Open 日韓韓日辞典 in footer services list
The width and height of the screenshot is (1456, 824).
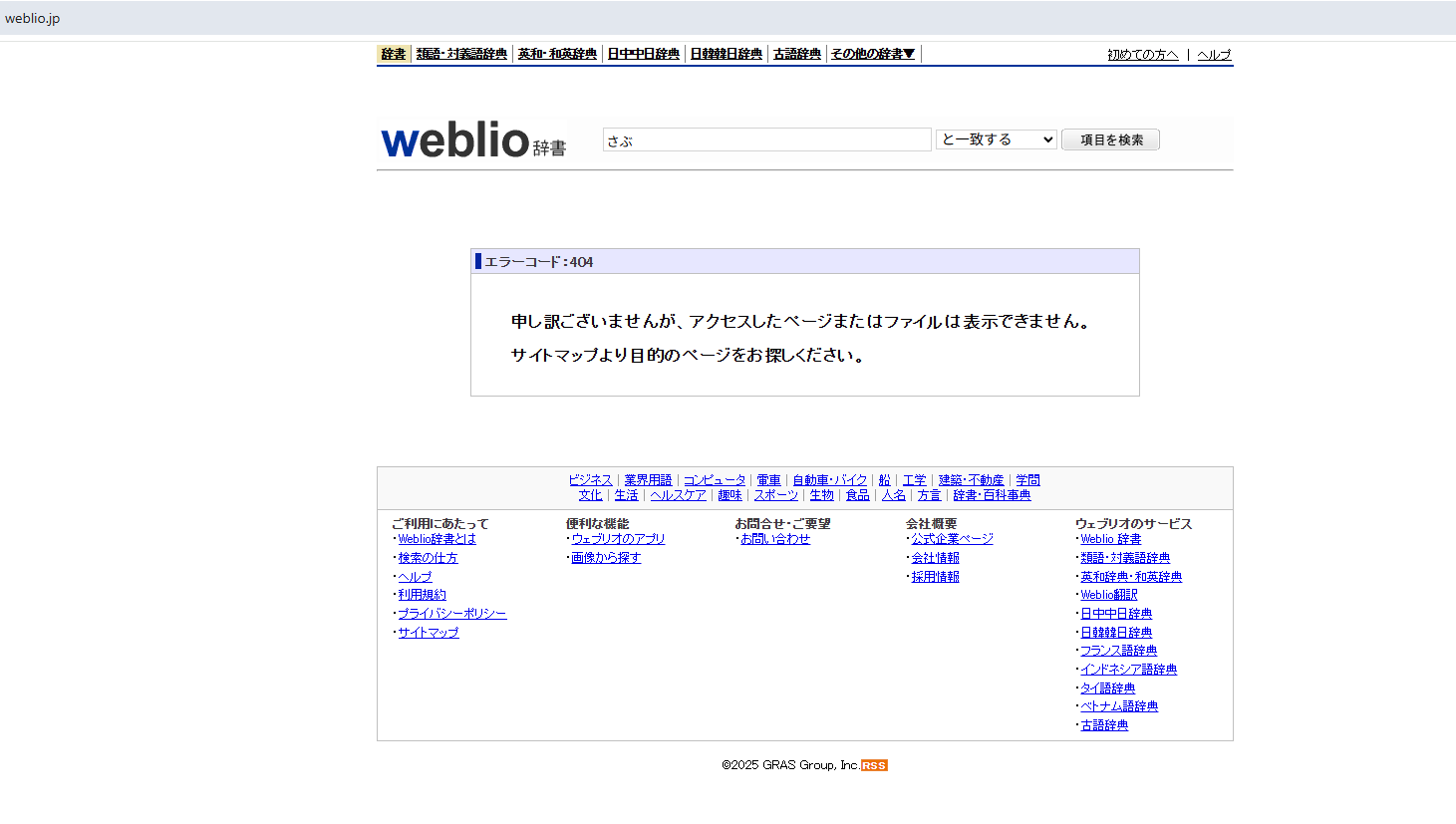[x=1116, y=633]
